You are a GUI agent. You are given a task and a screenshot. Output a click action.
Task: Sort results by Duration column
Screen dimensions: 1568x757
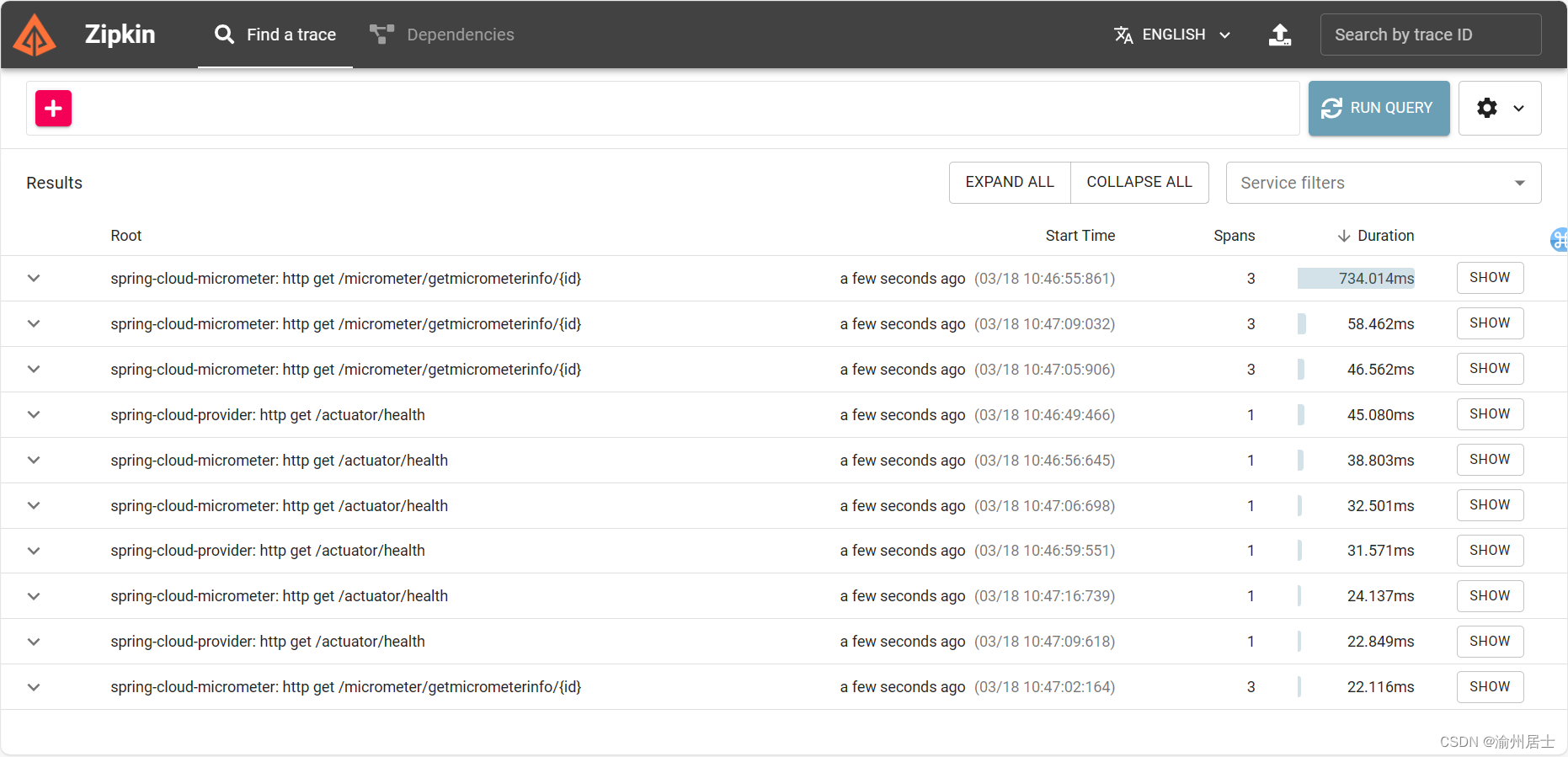(1385, 236)
